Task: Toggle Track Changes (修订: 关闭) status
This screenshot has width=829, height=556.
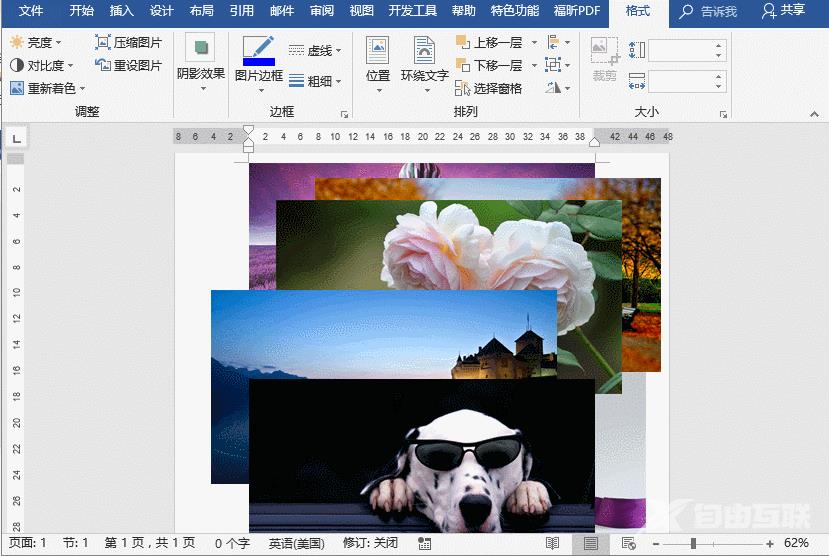Action: point(370,543)
